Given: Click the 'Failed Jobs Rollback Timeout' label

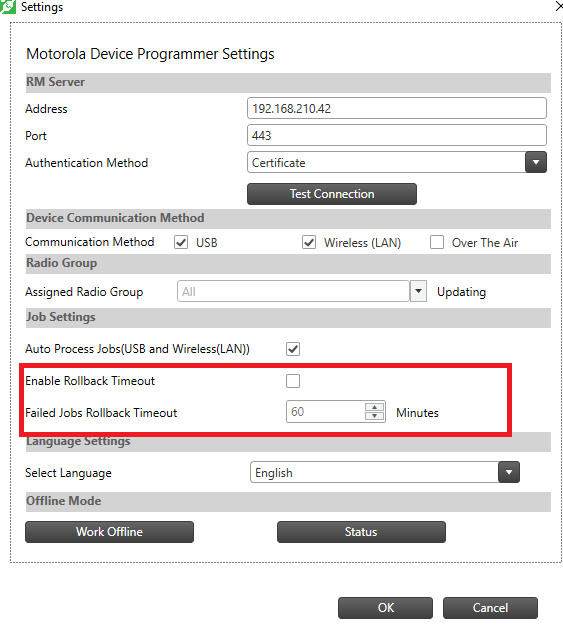Looking at the screenshot, I should pos(101,412).
